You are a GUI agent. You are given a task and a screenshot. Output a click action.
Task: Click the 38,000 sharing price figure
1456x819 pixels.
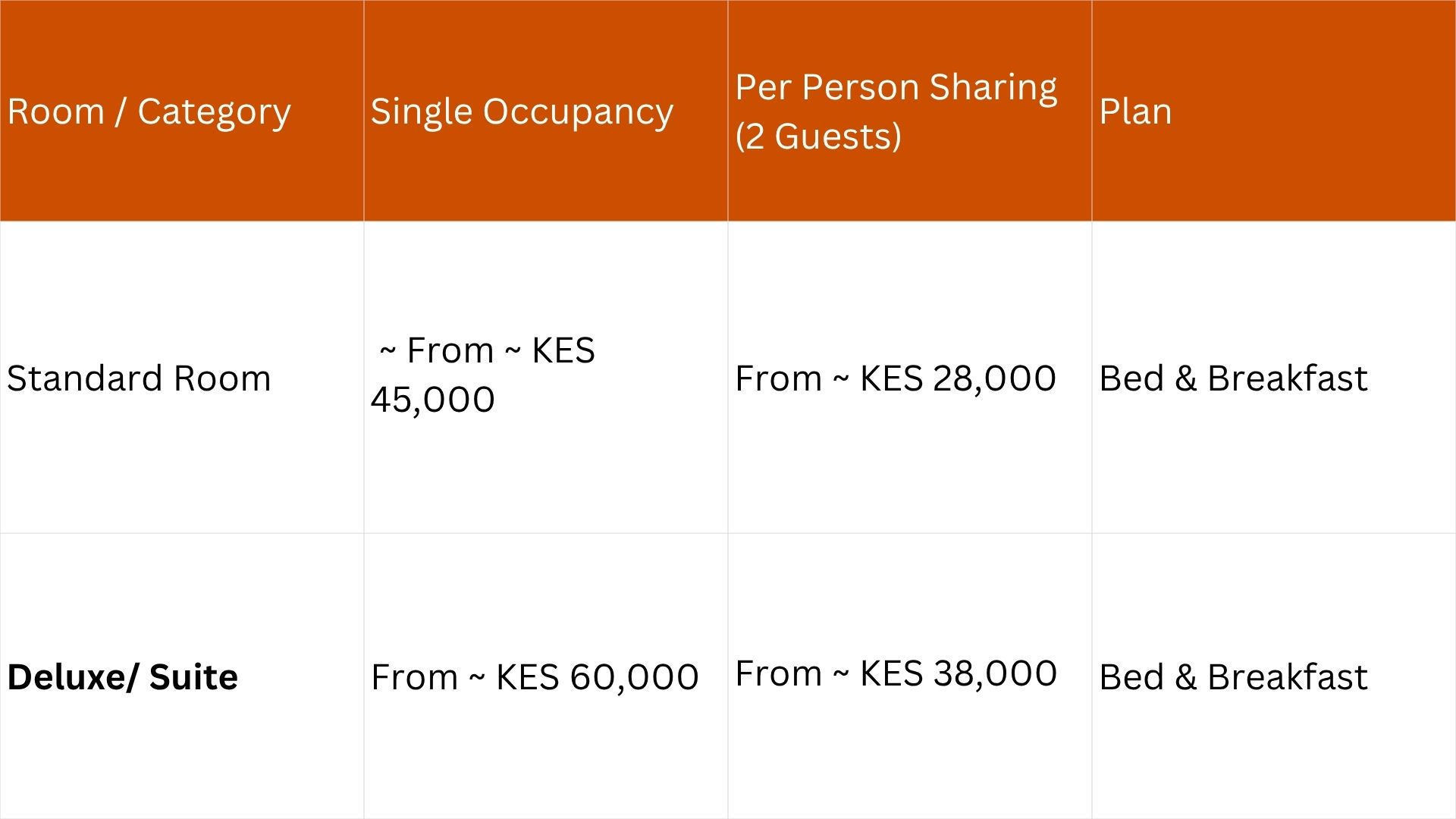[x=995, y=673]
